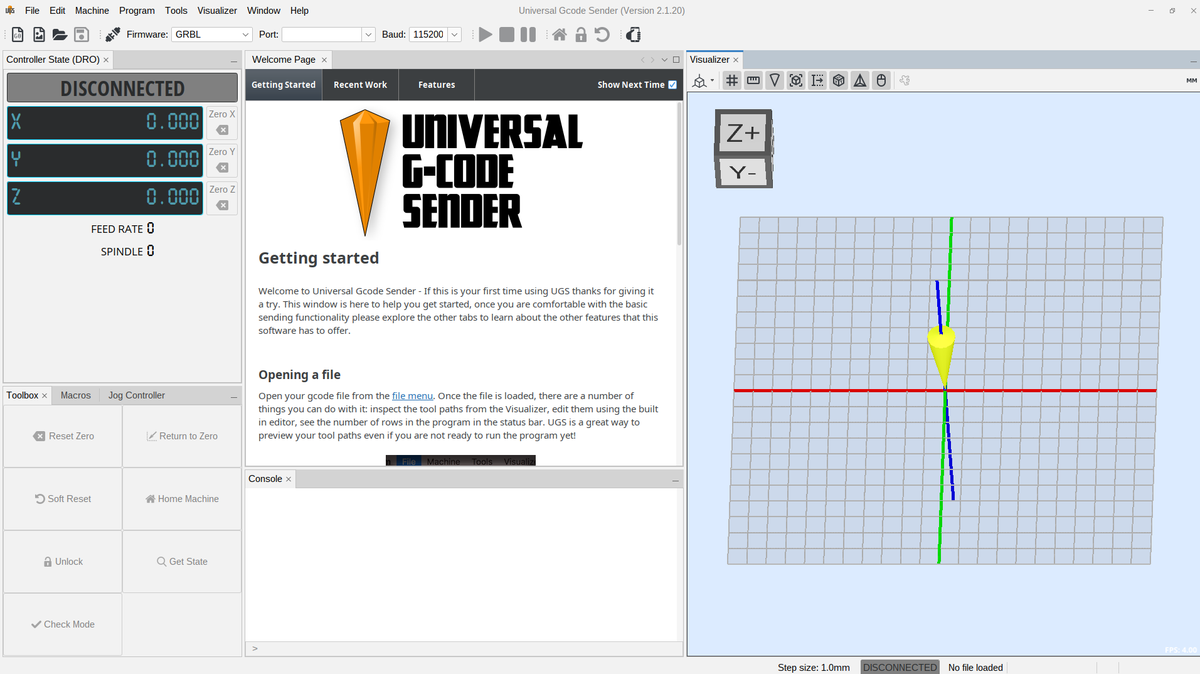Click the new gcode file icon
Viewport: 1200px width, 674px height.
(18, 34)
